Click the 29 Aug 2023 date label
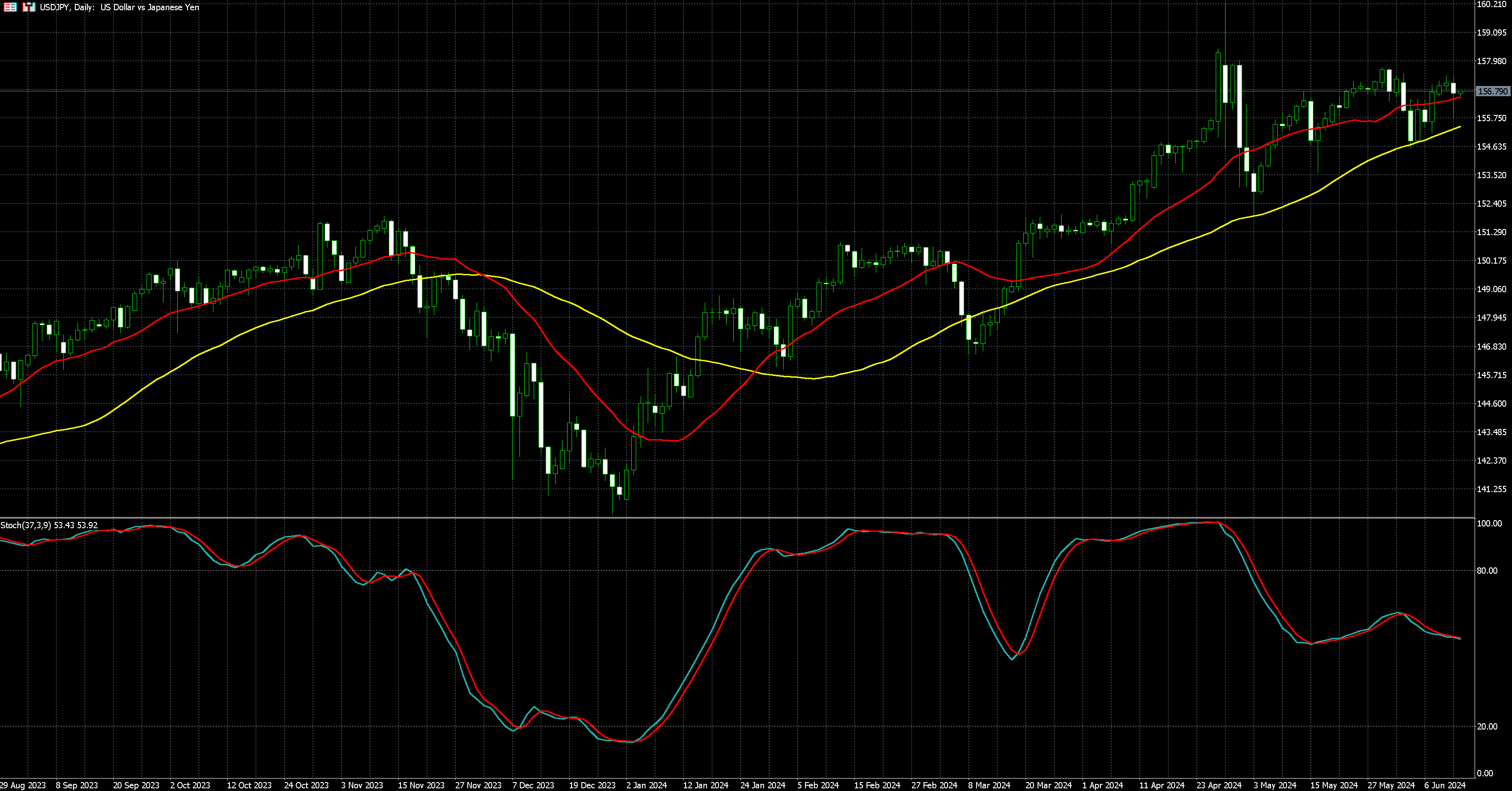1512x791 pixels. 23,785
